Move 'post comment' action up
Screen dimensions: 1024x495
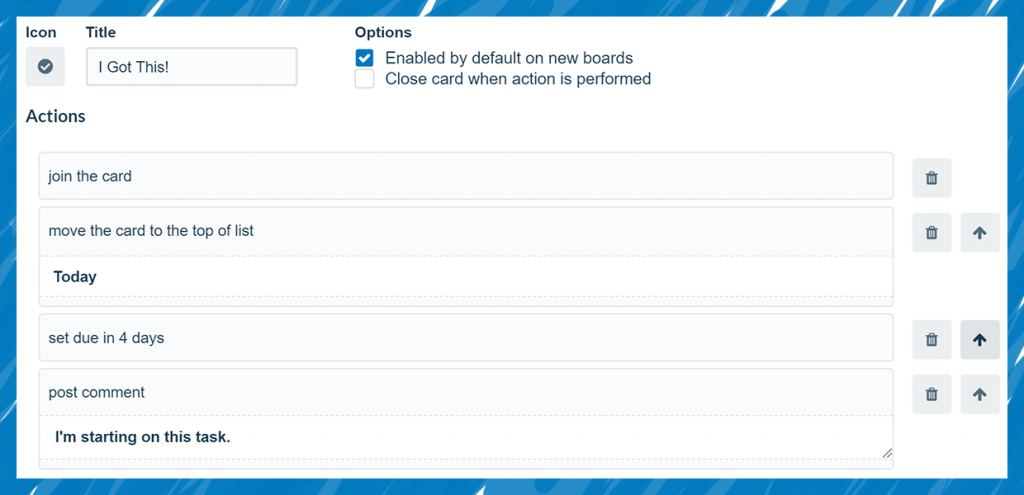click(979, 394)
